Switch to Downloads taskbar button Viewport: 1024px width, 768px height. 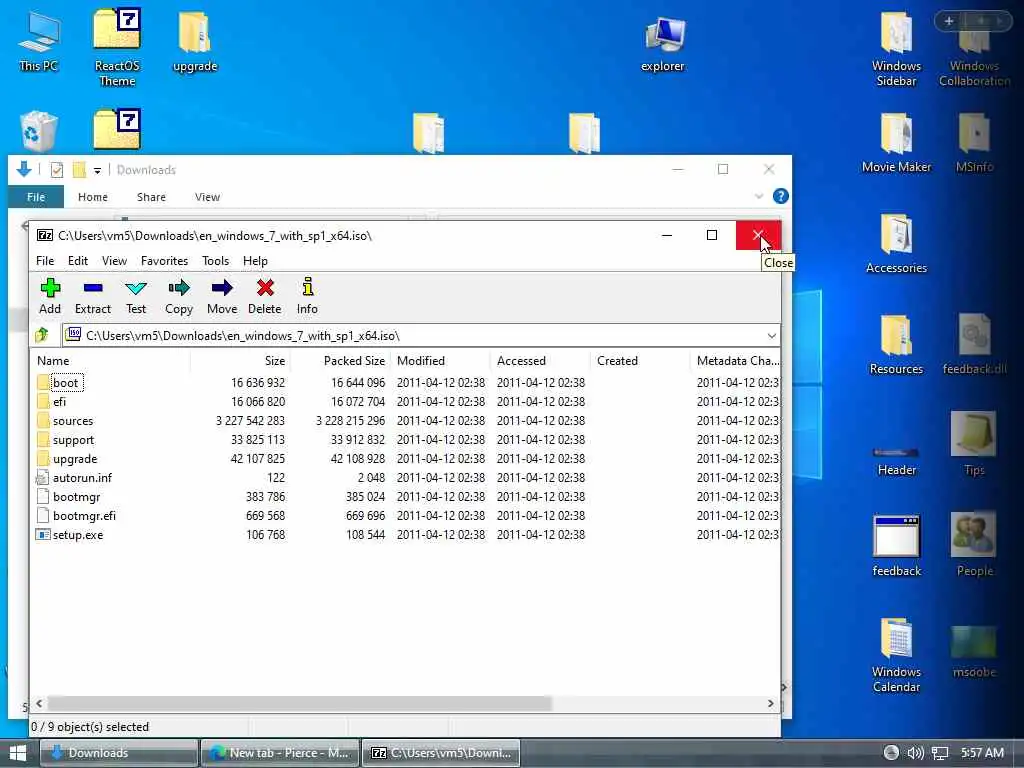pos(119,753)
